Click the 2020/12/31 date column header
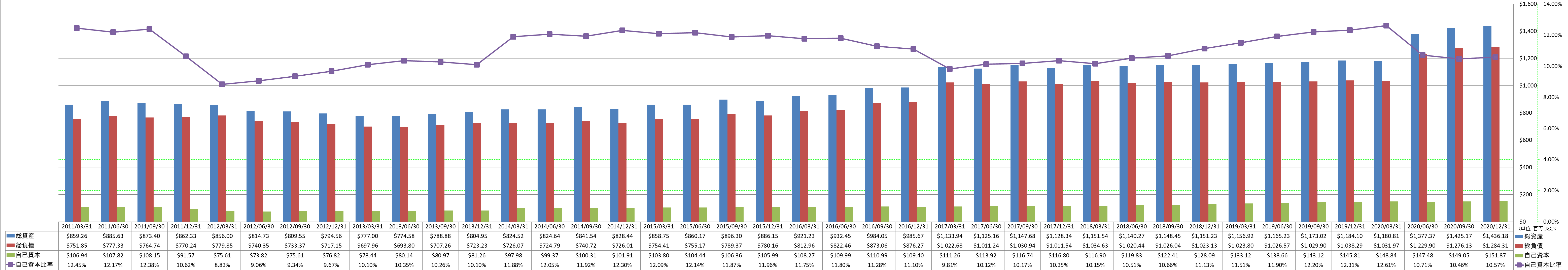The image size is (1568, 270). pyautogui.click(x=1495, y=226)
